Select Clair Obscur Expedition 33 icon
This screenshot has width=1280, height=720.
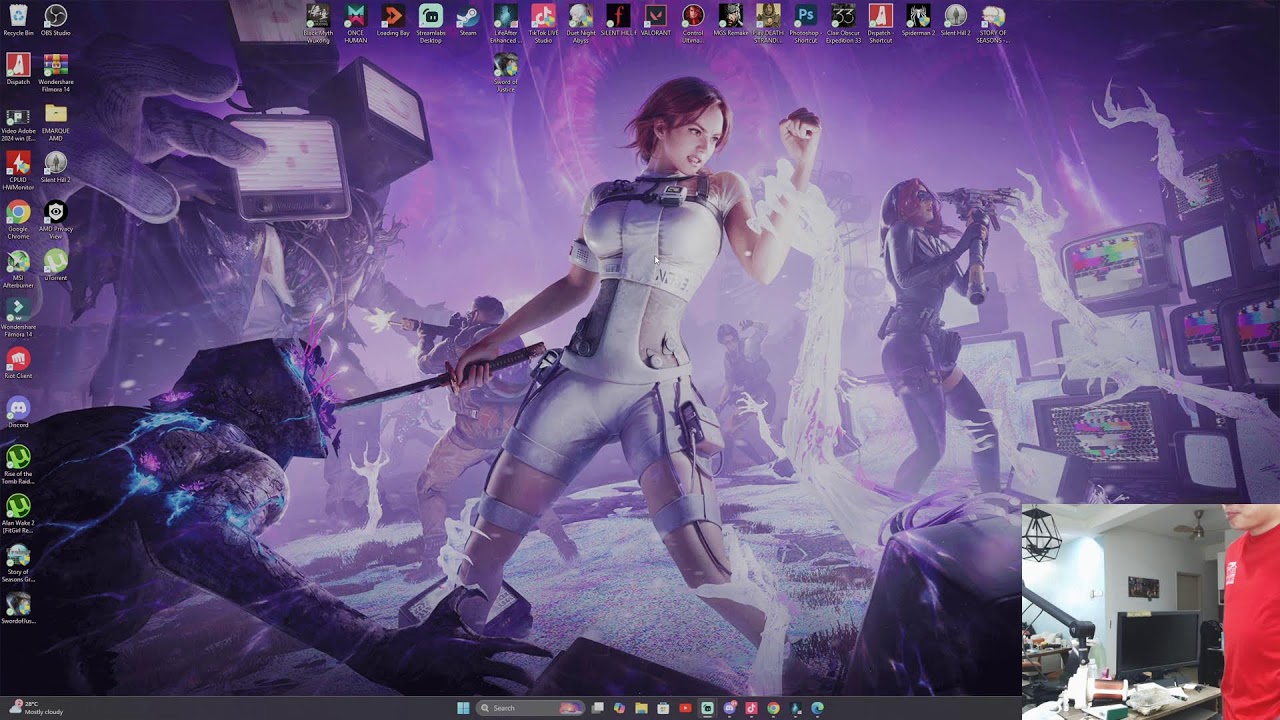[x=843, y=24]
